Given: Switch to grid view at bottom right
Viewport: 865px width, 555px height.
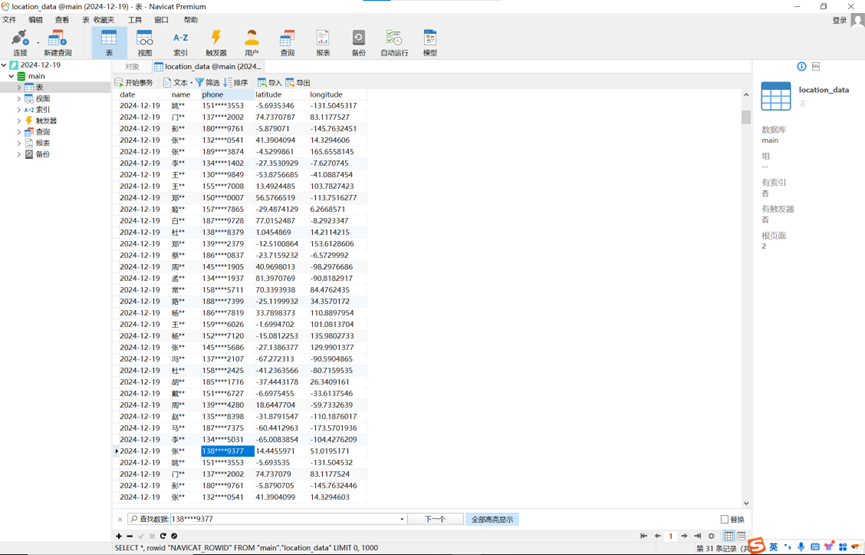Looking at the screenshot, I should coord(728,536).
